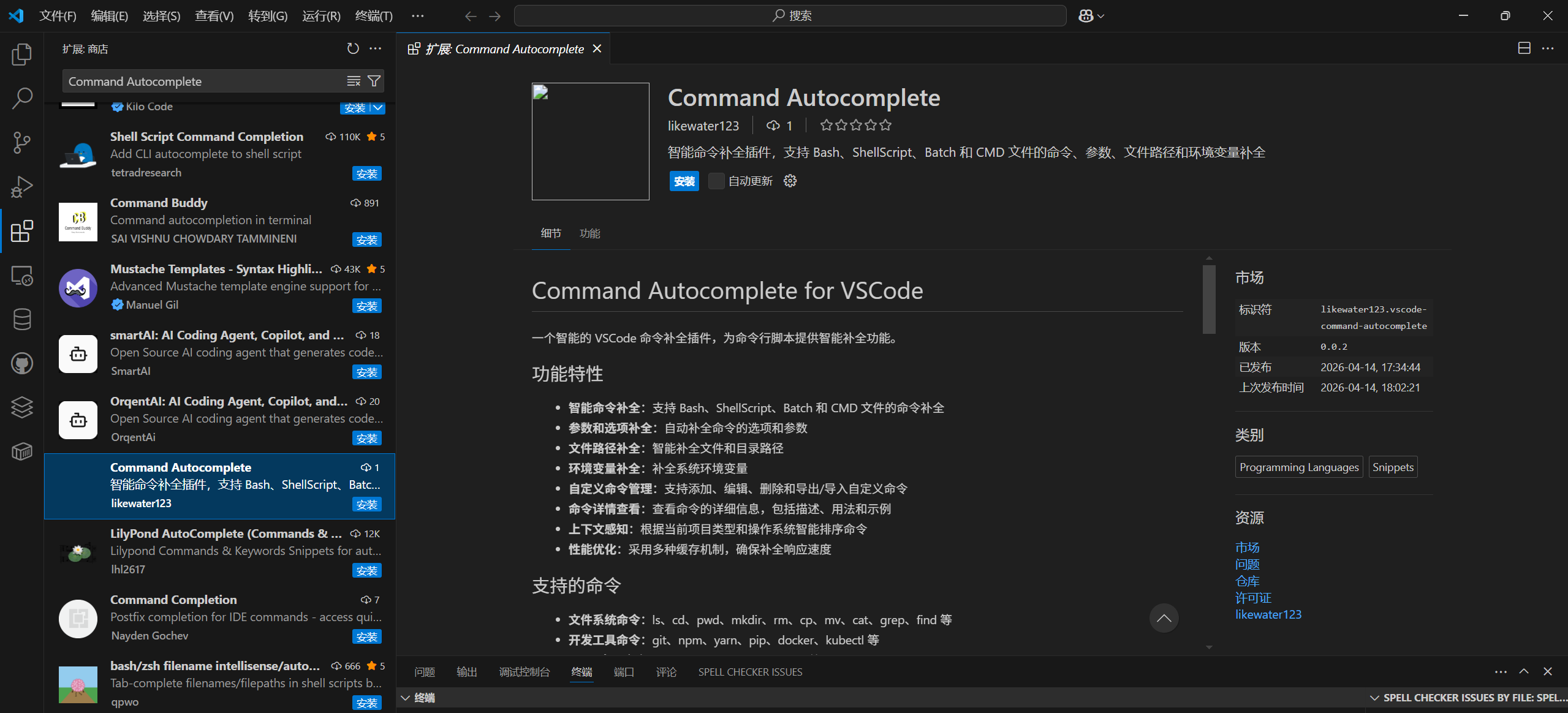
Task: Install Command Autocomplete from details page
Action: (x=684, y=181)
